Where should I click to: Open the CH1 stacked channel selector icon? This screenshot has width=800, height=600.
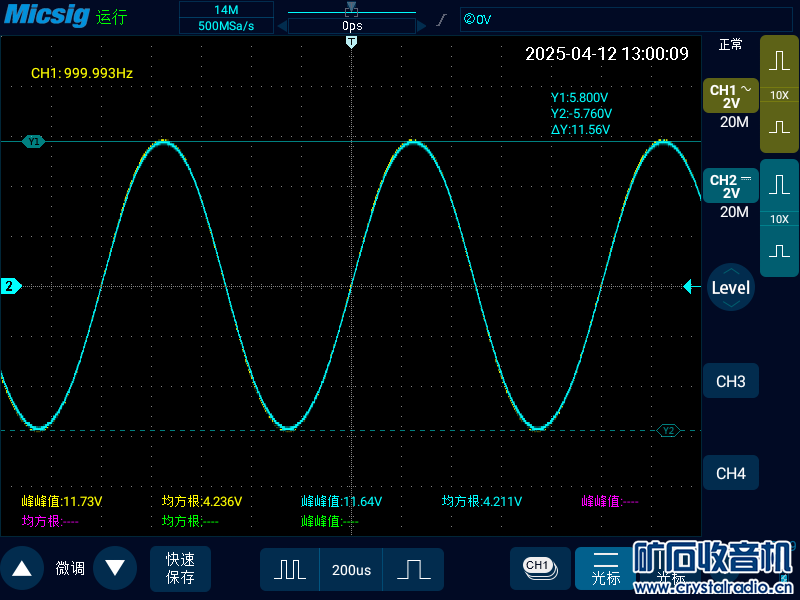tap(540, 568)
